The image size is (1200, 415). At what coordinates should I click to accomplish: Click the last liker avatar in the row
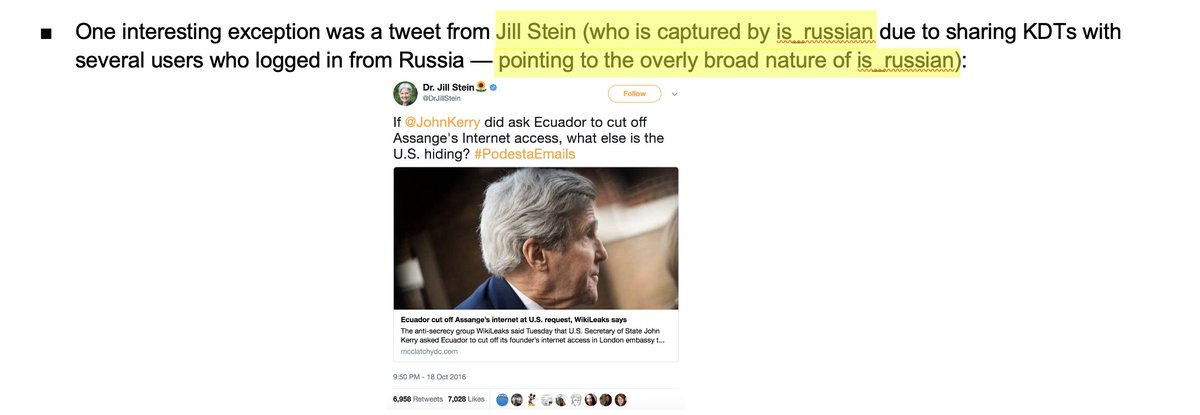pyautogui.click(x=621, y=400)
